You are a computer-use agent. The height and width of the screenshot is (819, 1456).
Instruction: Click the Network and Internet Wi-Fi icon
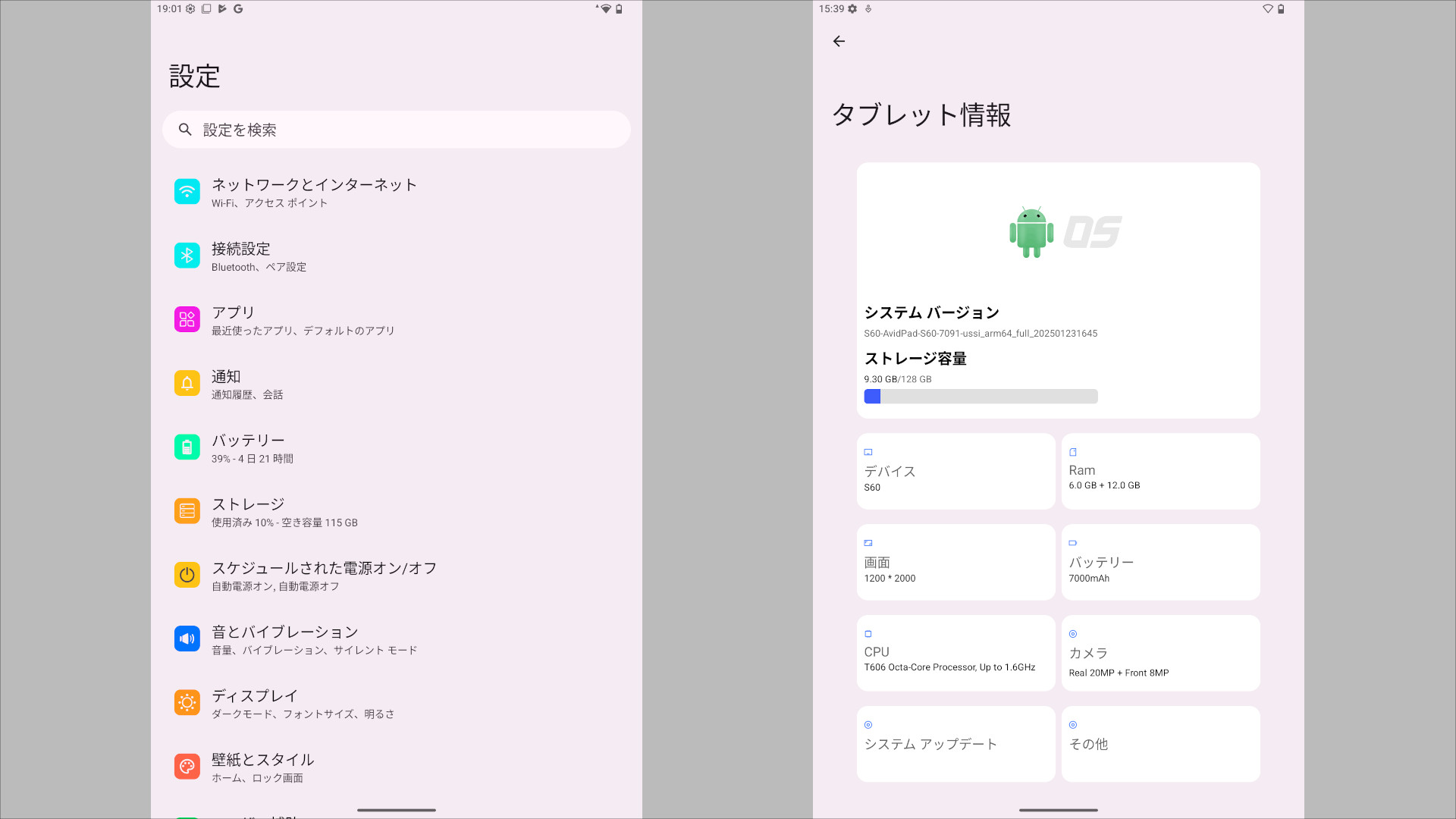coord(187,192)
